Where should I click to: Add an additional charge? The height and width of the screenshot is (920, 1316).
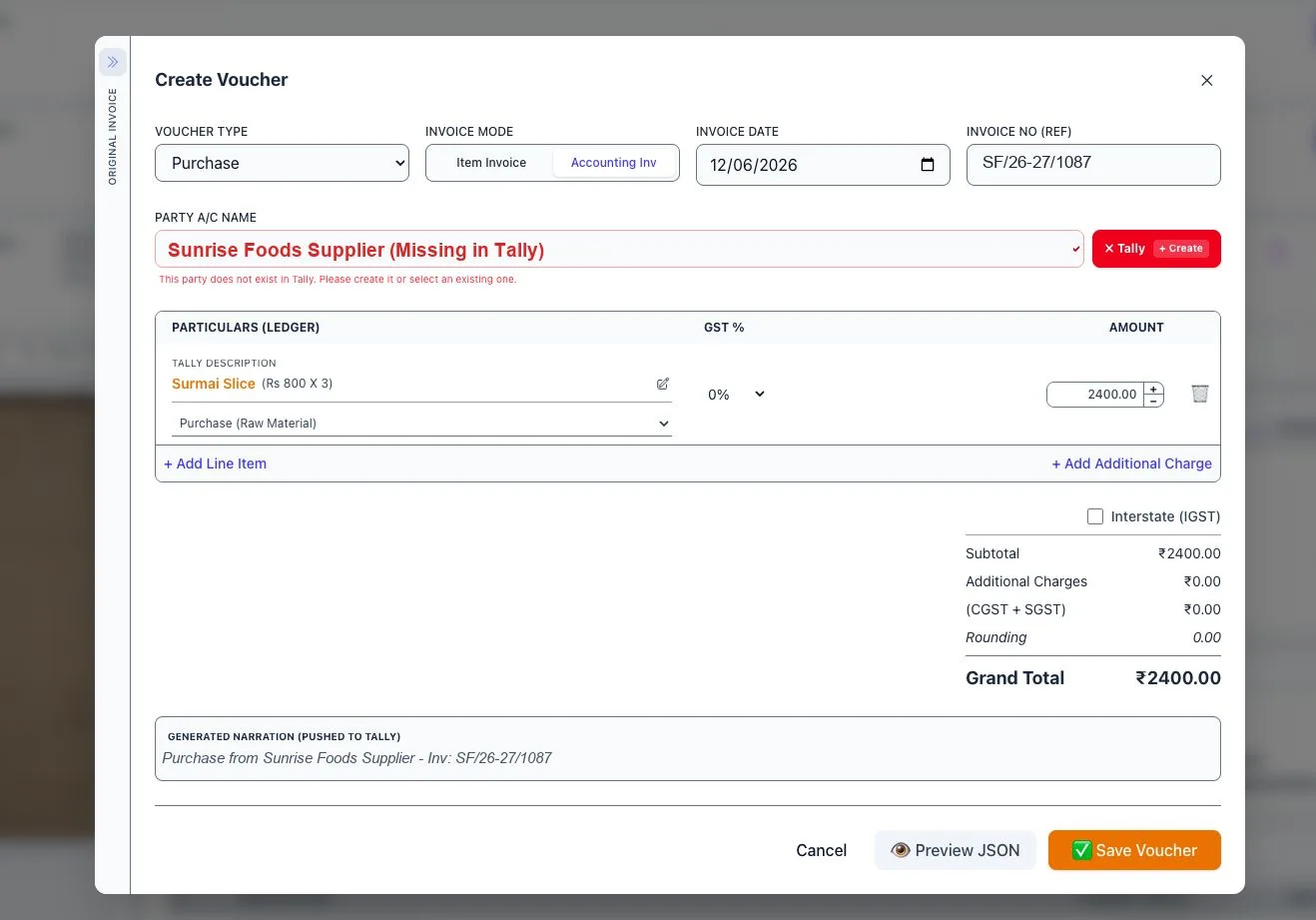tap(1131, 463)
